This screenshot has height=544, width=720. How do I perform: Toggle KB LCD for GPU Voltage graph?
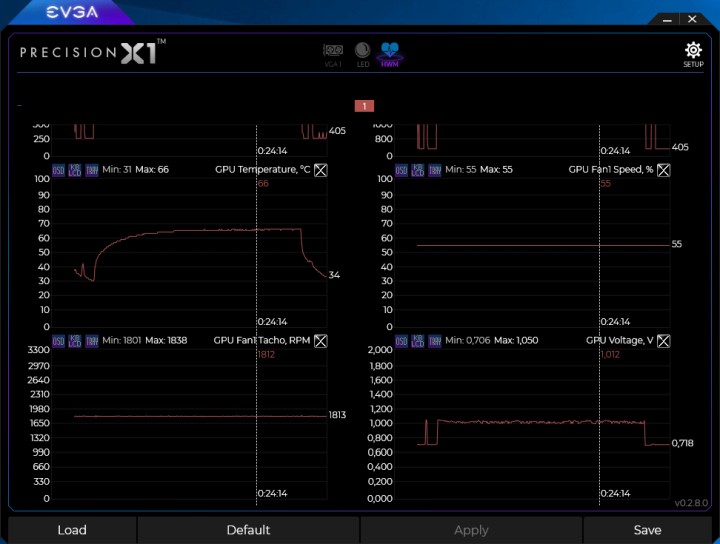[x=418, y=341]
